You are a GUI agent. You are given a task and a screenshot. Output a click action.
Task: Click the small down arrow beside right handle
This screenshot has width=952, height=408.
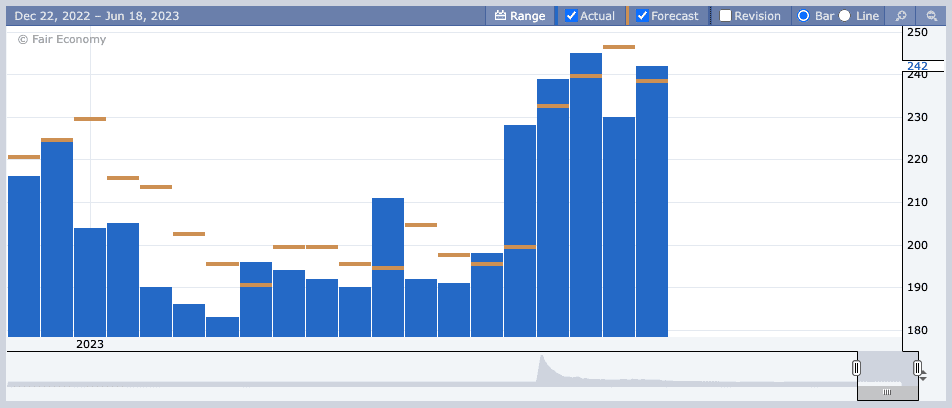(924, 379)
